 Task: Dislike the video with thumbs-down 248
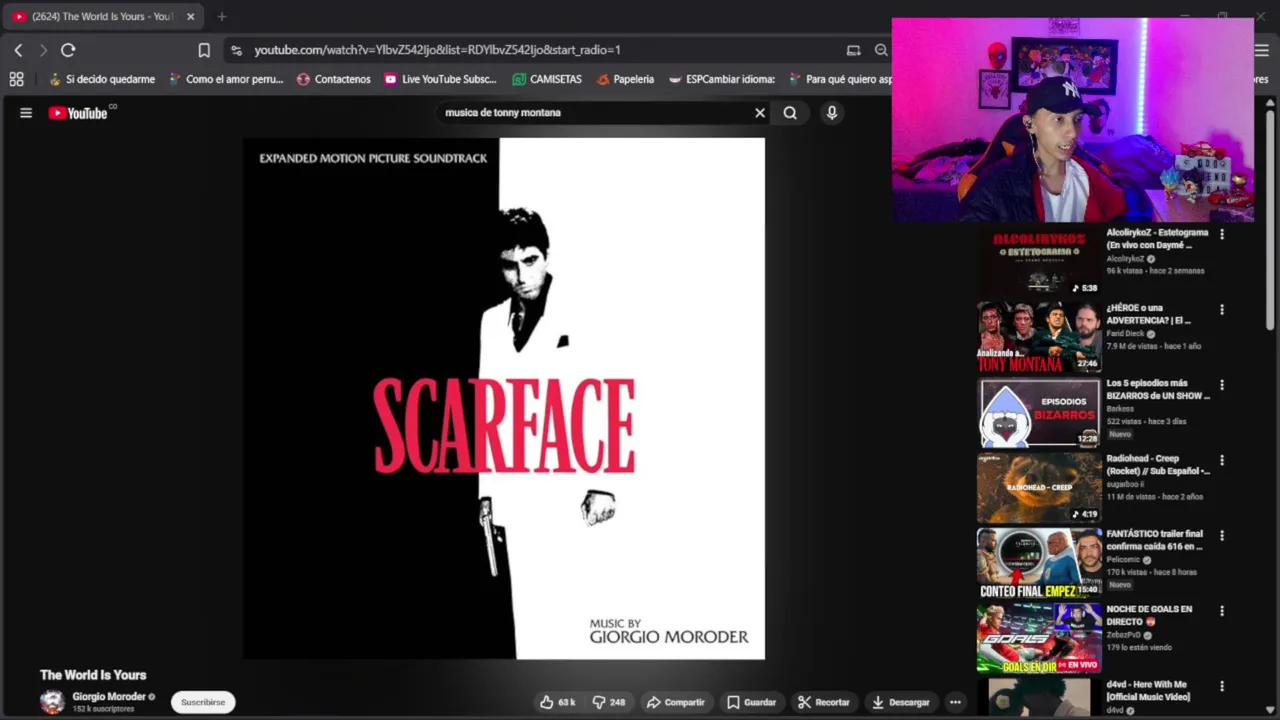(609, 702)
